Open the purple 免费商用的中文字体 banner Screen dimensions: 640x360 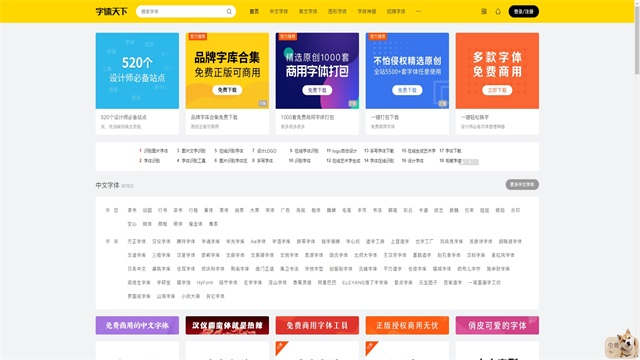click(137, 325)
